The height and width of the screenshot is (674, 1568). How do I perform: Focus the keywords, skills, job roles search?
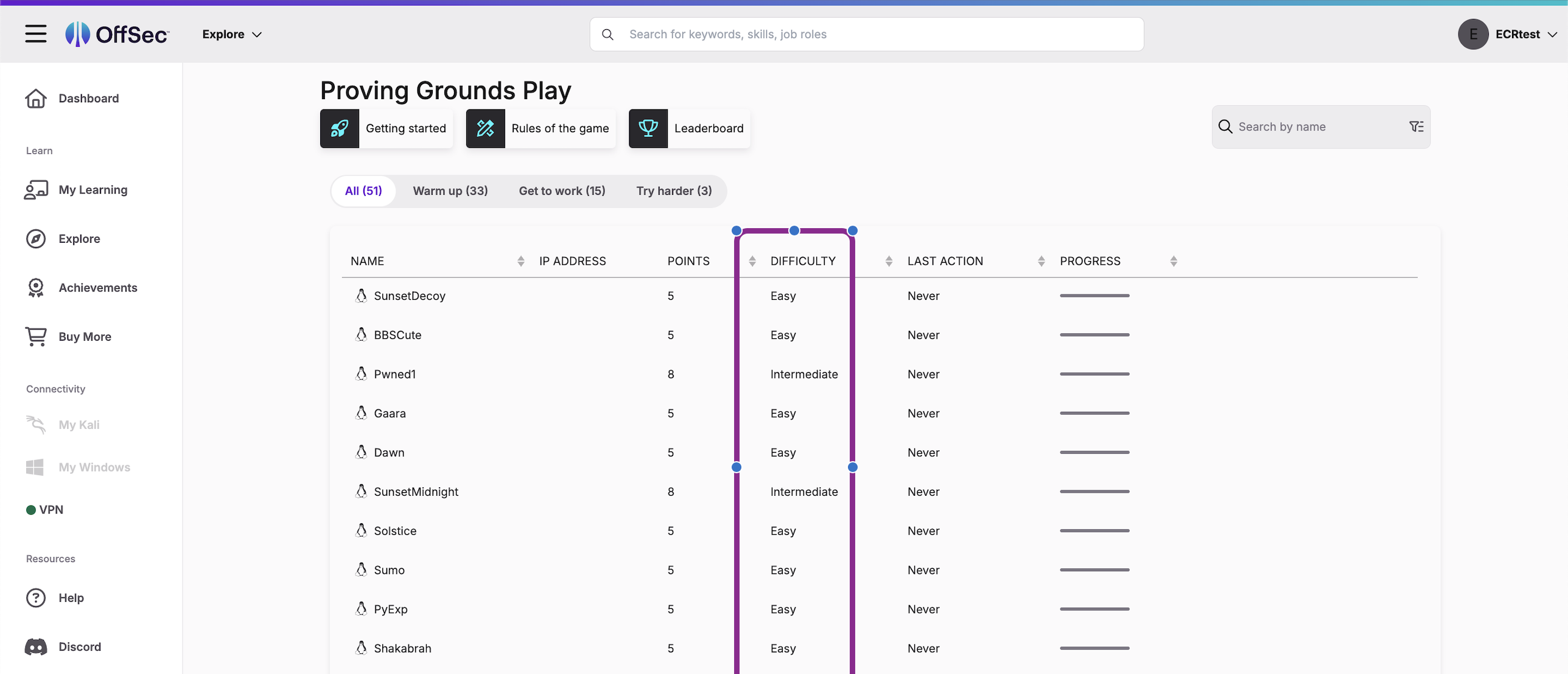click(866, 34)
